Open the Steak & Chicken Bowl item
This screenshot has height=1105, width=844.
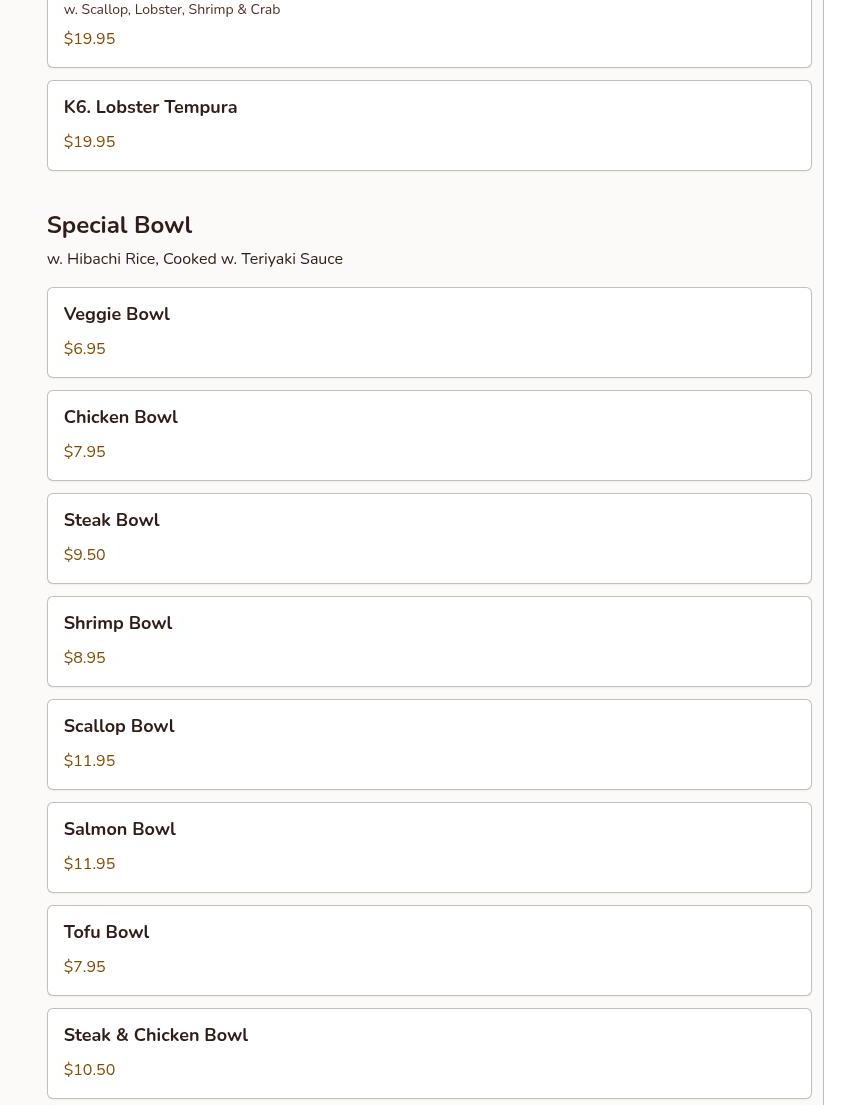tap(429, 1054)
